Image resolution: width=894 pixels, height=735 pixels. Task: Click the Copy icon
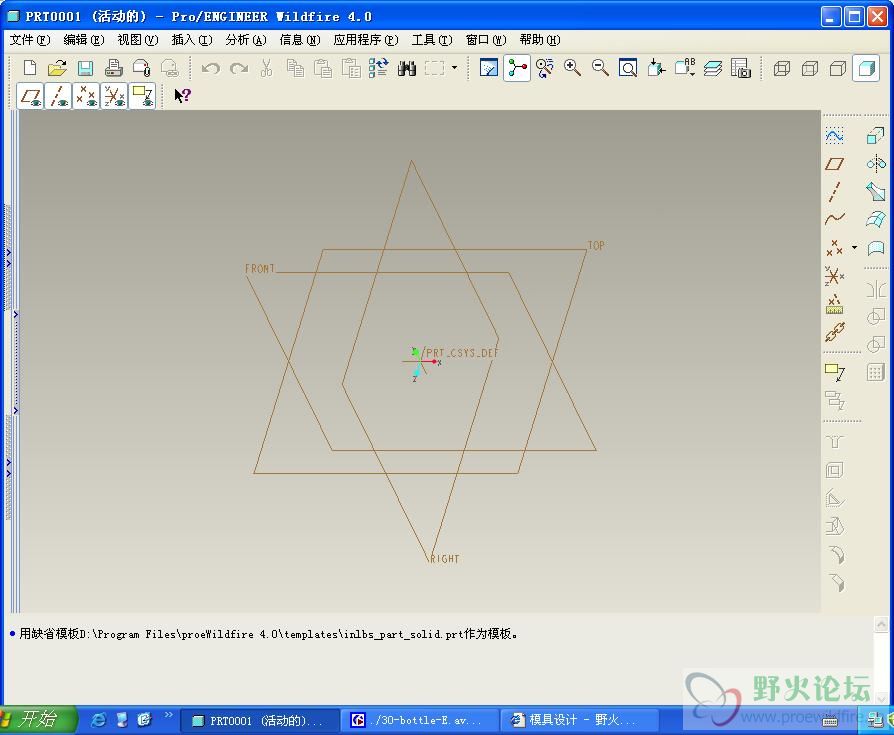[x=295, y=68]
